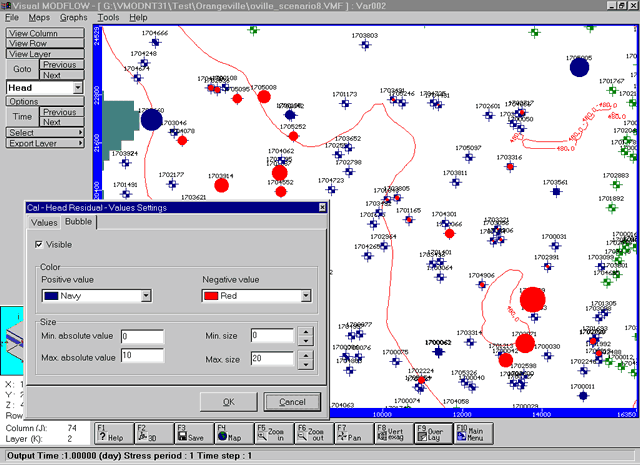This screenshot has height=465, width=640.
Task: Click Previous next to Goto
Action: (62, 65)
